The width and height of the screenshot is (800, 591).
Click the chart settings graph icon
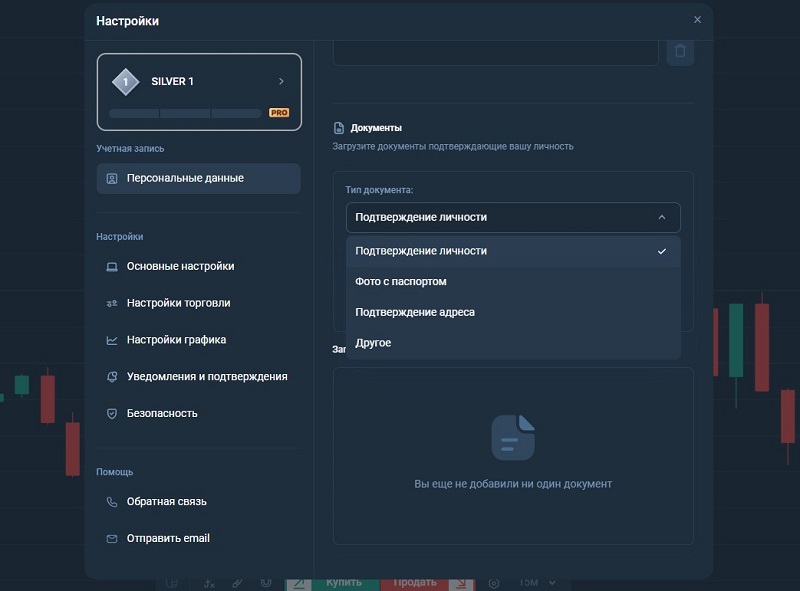coord(112,340)
